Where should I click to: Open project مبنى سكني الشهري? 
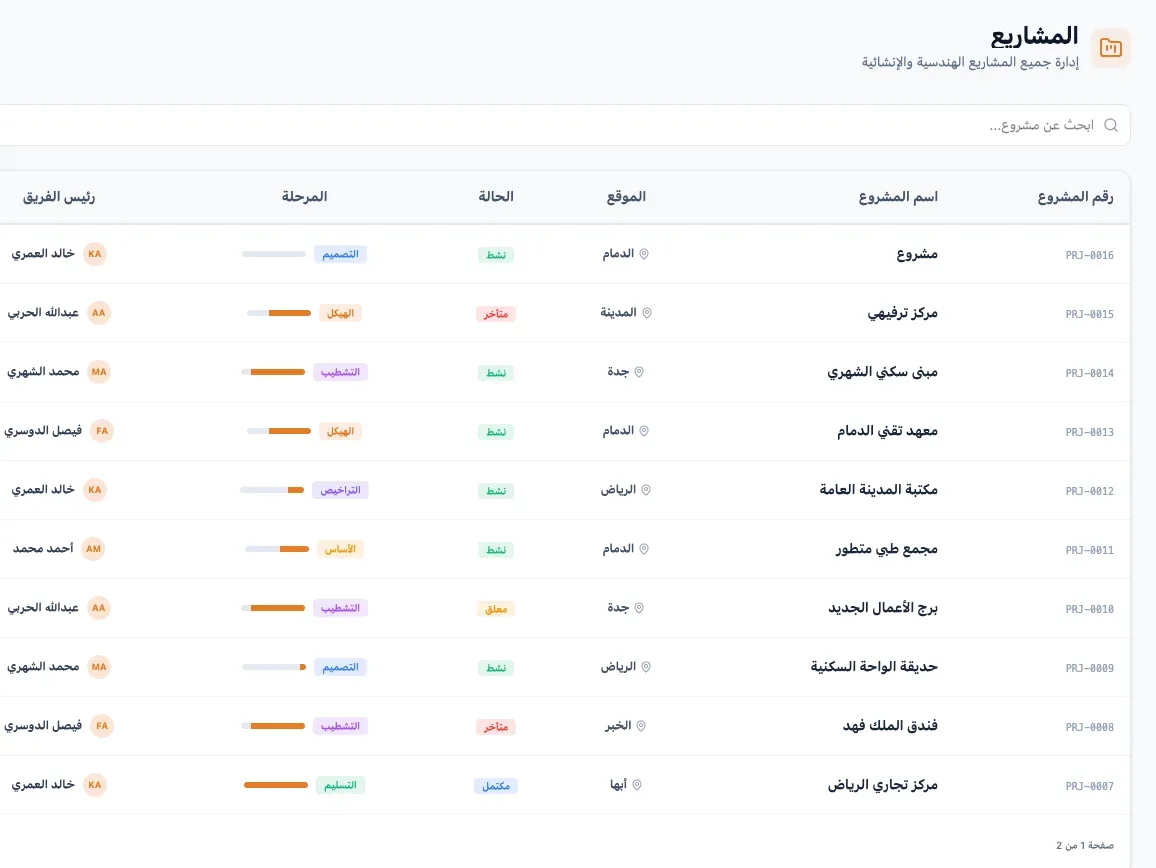click(882, 372)
